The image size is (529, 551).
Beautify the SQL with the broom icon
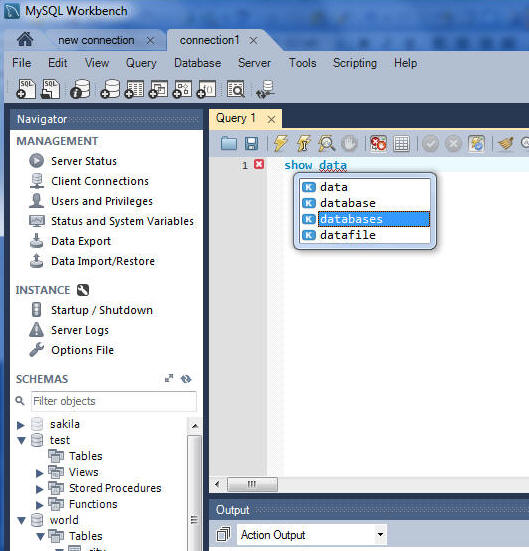pyautogui.click(x=506, y=143)
